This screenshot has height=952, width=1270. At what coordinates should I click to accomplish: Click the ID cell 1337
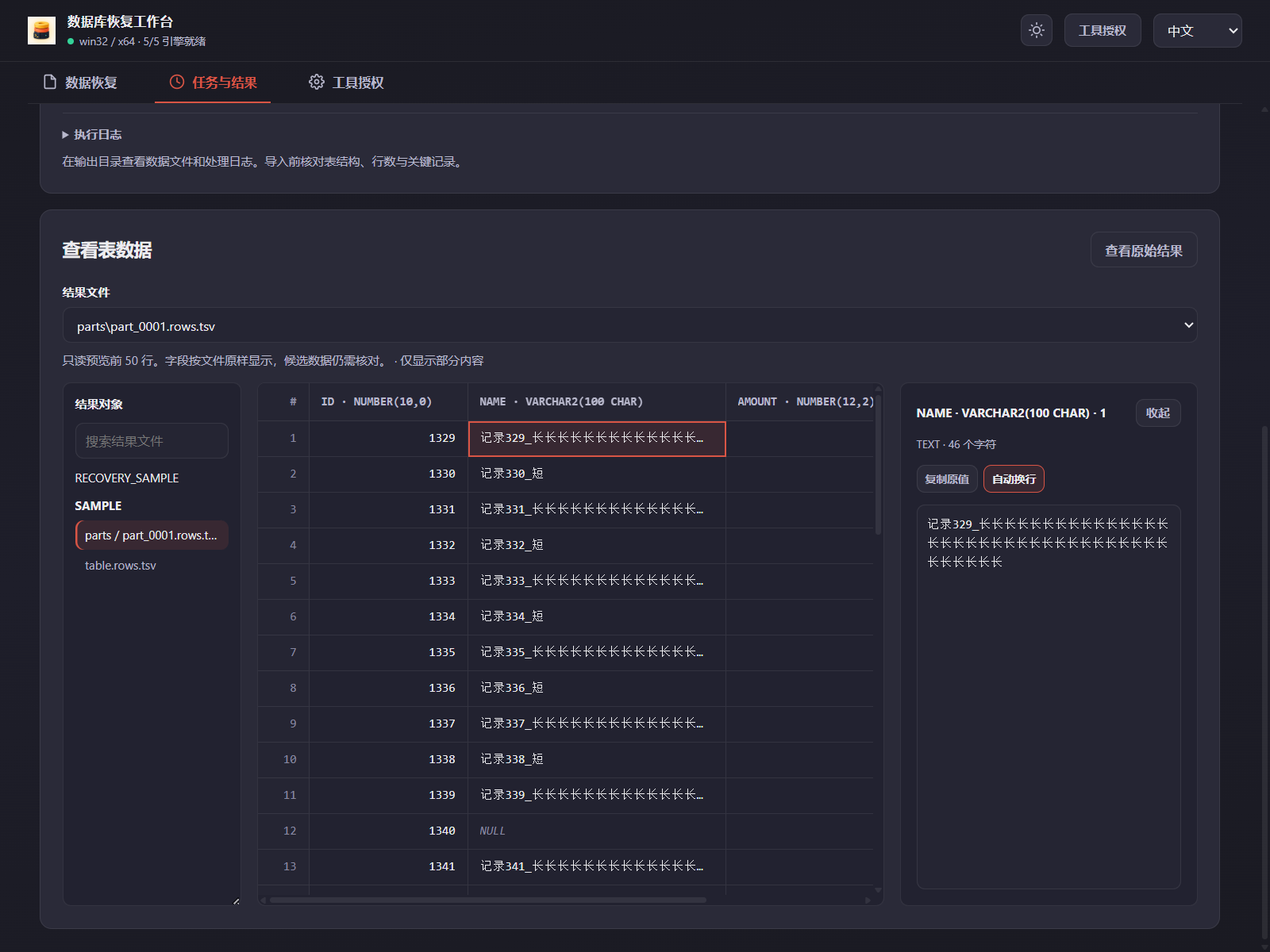tap(388, 724)
